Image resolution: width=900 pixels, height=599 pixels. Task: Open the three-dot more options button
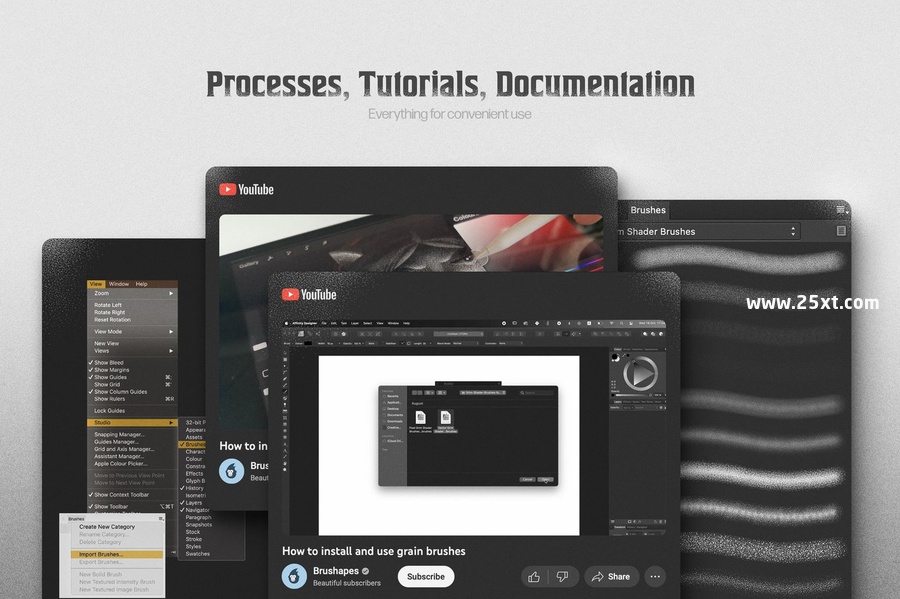(655, 577)
